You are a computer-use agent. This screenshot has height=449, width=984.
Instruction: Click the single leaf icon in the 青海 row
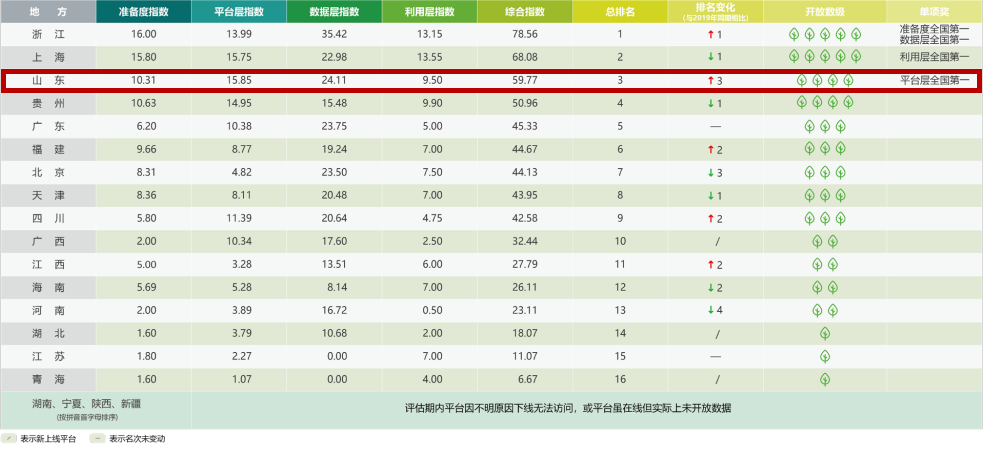click(825, 379)
